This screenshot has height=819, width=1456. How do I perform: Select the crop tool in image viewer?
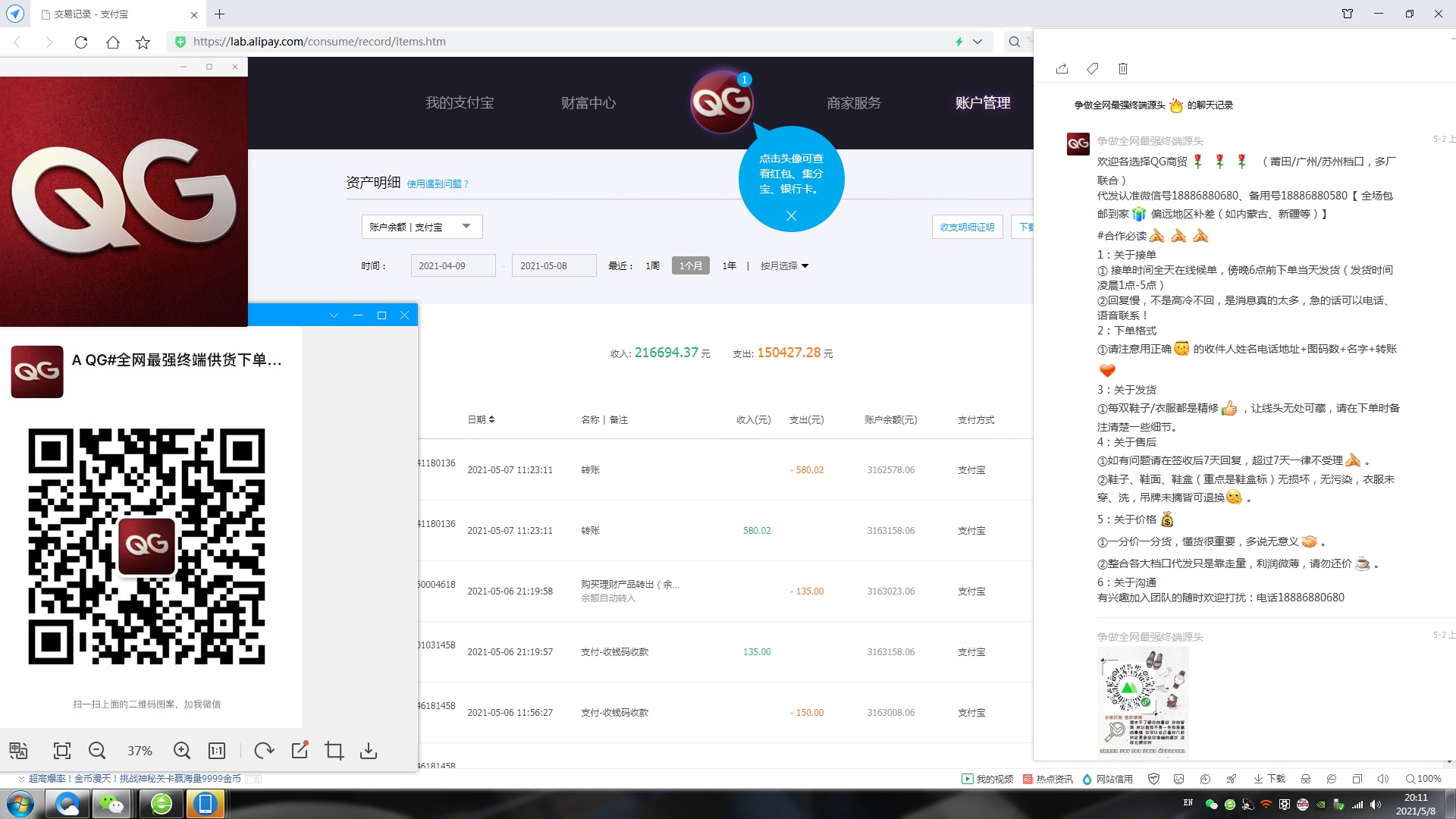click(x=334, y=751)
